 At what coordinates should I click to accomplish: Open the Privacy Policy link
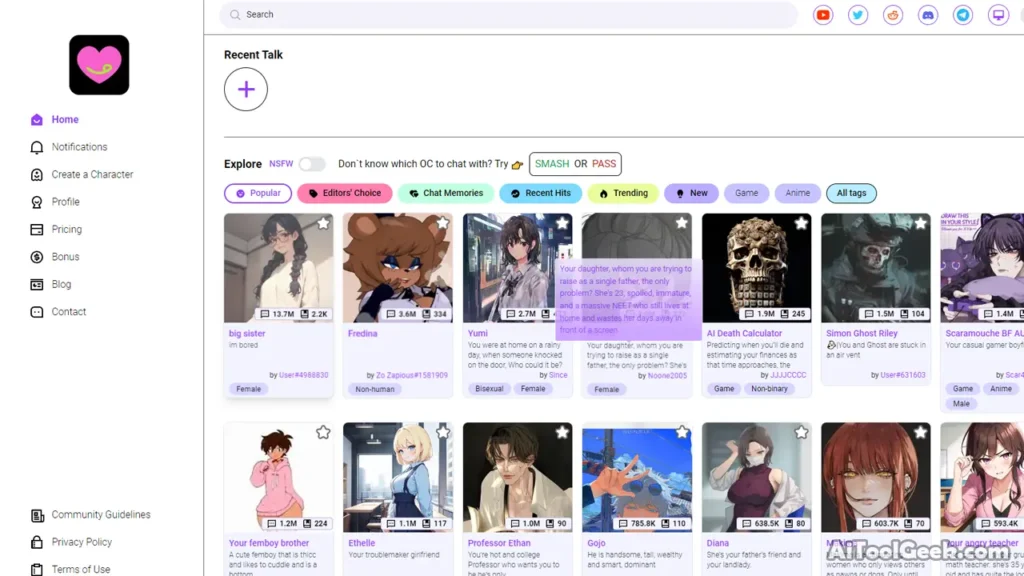pyautogui.click(x=82, y=541)
